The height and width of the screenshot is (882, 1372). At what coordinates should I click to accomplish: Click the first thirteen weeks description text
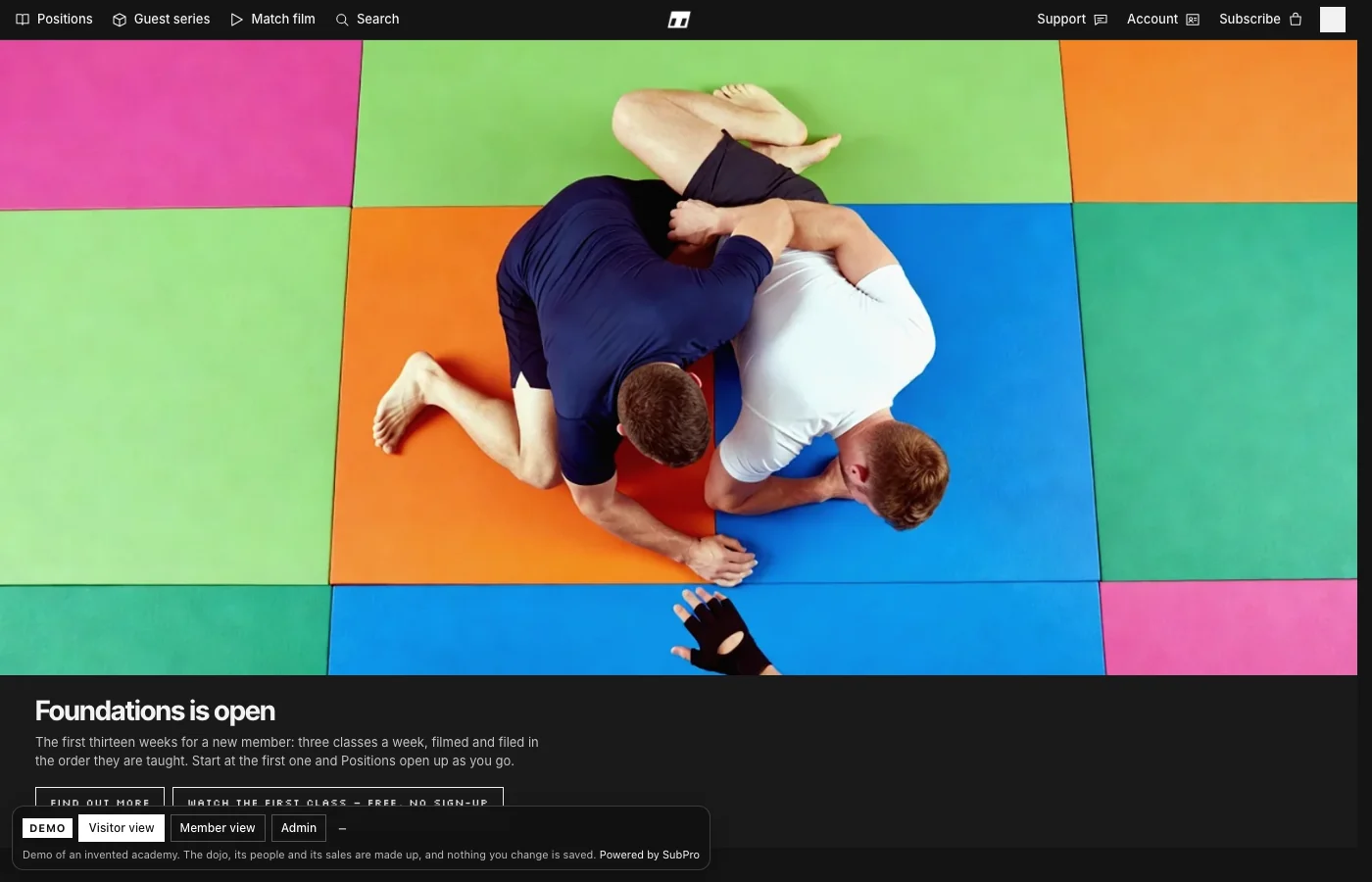tap(287, 752)
